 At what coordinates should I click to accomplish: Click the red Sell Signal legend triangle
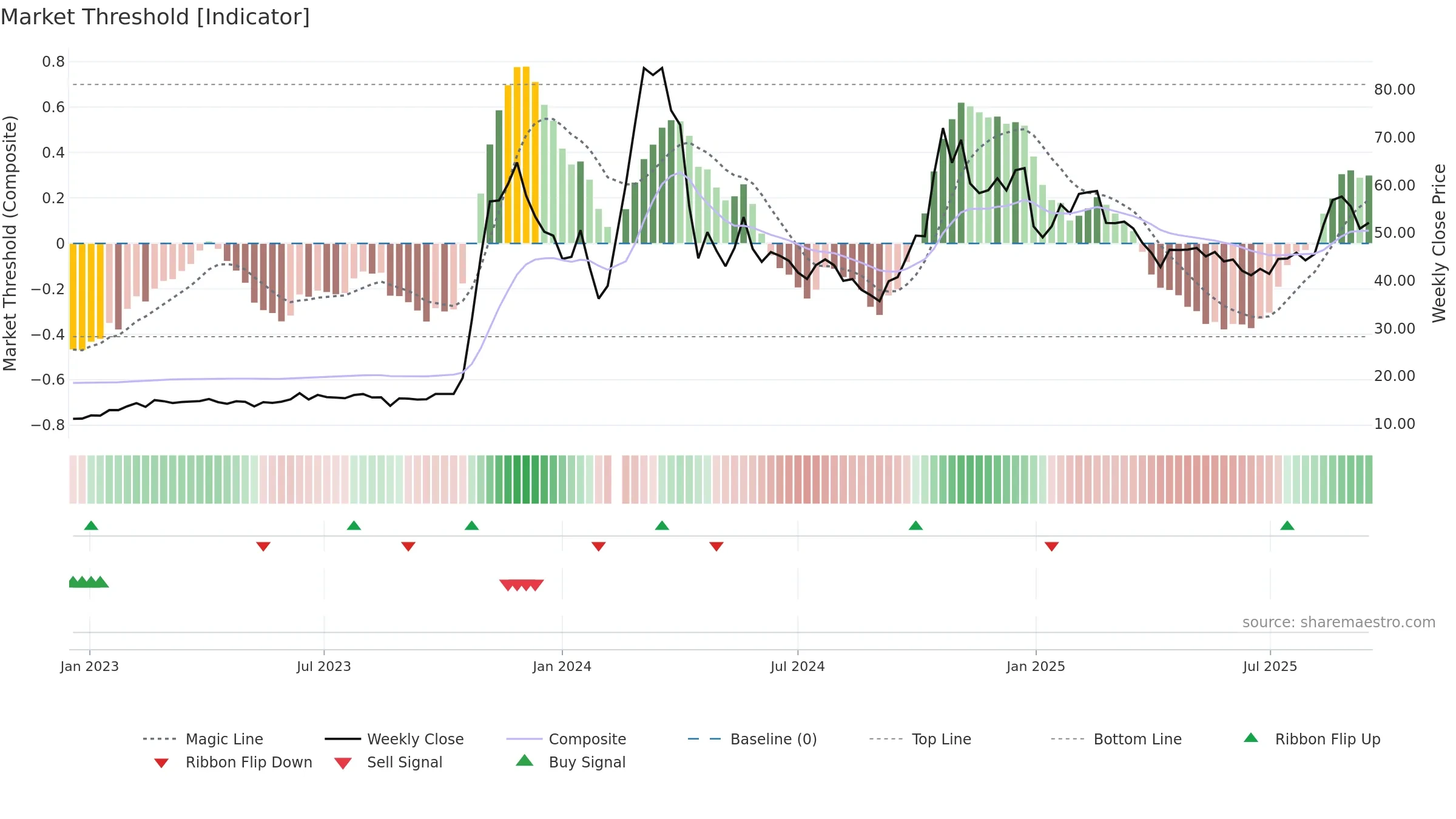tap(343, 763)
